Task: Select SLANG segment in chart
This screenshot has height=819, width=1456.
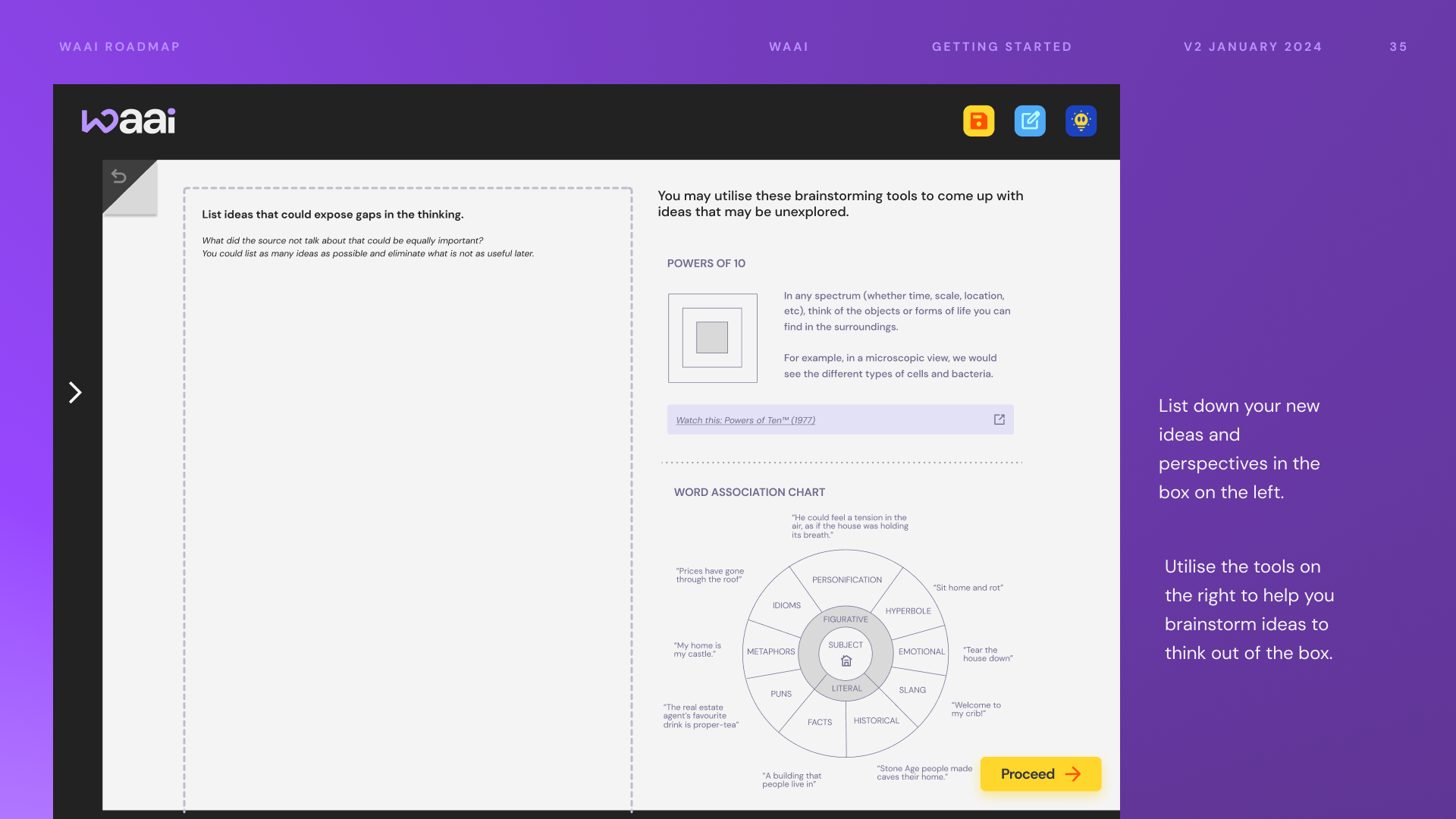Action: (x=912, y=691)
